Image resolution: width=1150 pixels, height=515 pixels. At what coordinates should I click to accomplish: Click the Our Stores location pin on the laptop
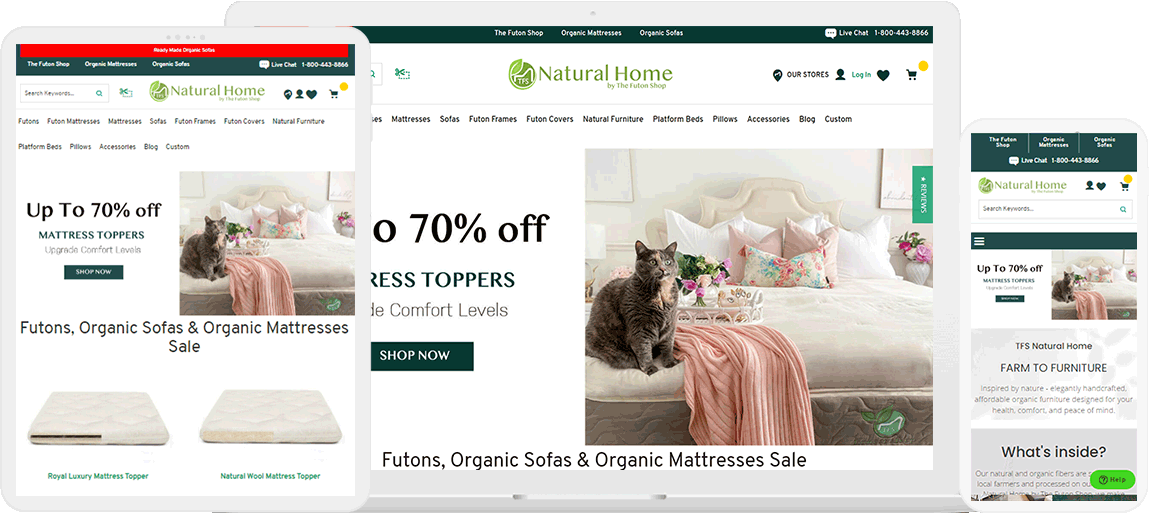tap(777, 75)
